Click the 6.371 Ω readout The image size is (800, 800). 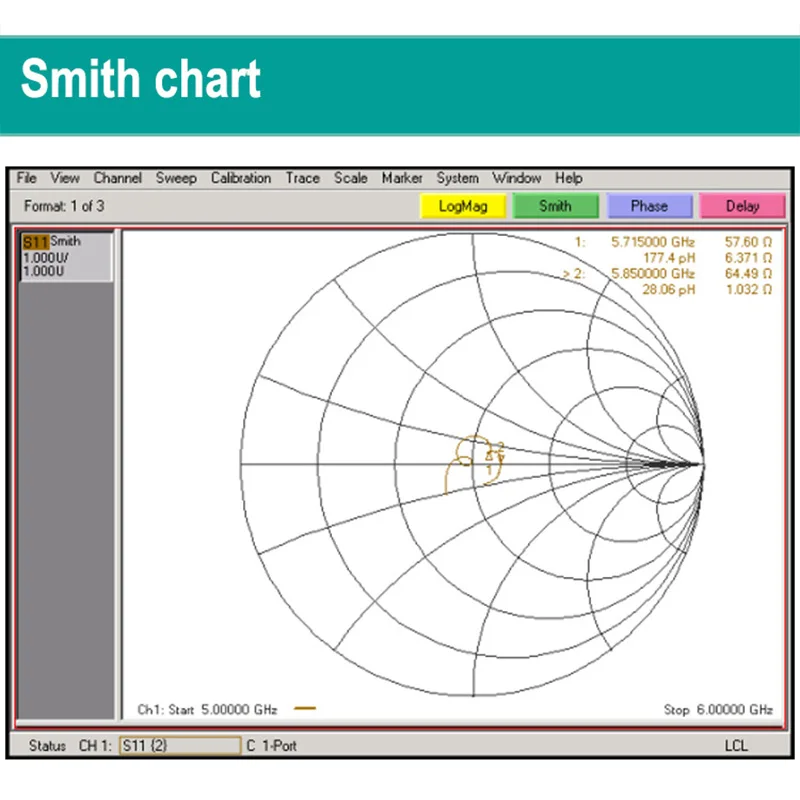point(748,258)
